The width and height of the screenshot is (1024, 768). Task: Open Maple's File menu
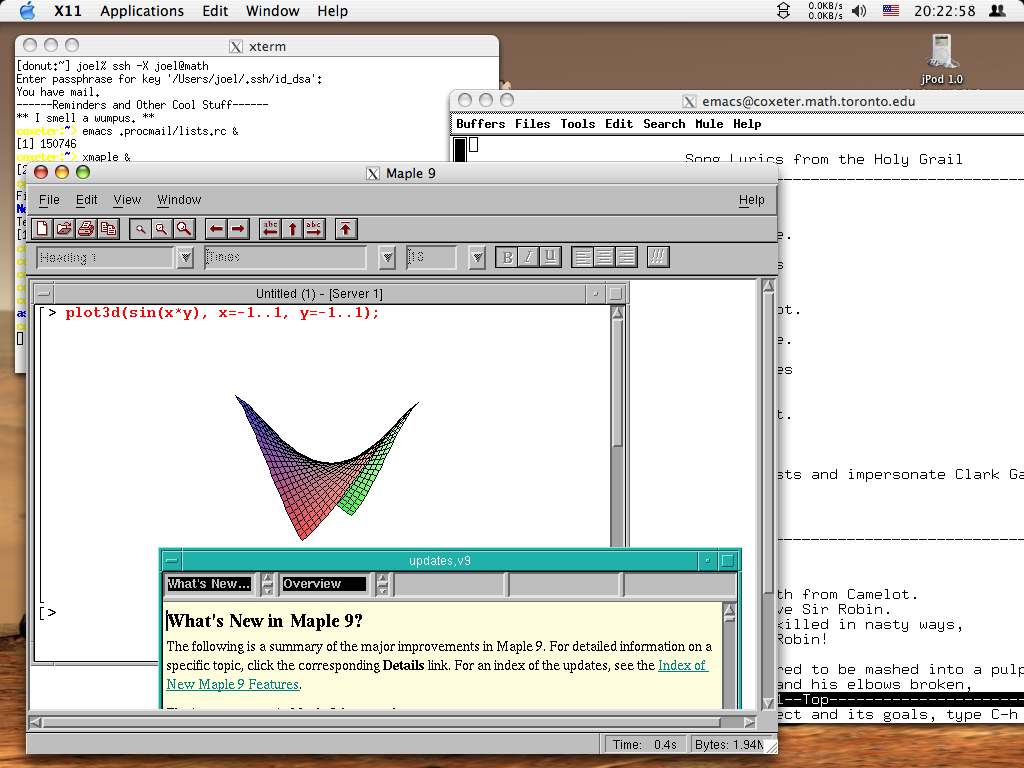(x=49, y=200)
